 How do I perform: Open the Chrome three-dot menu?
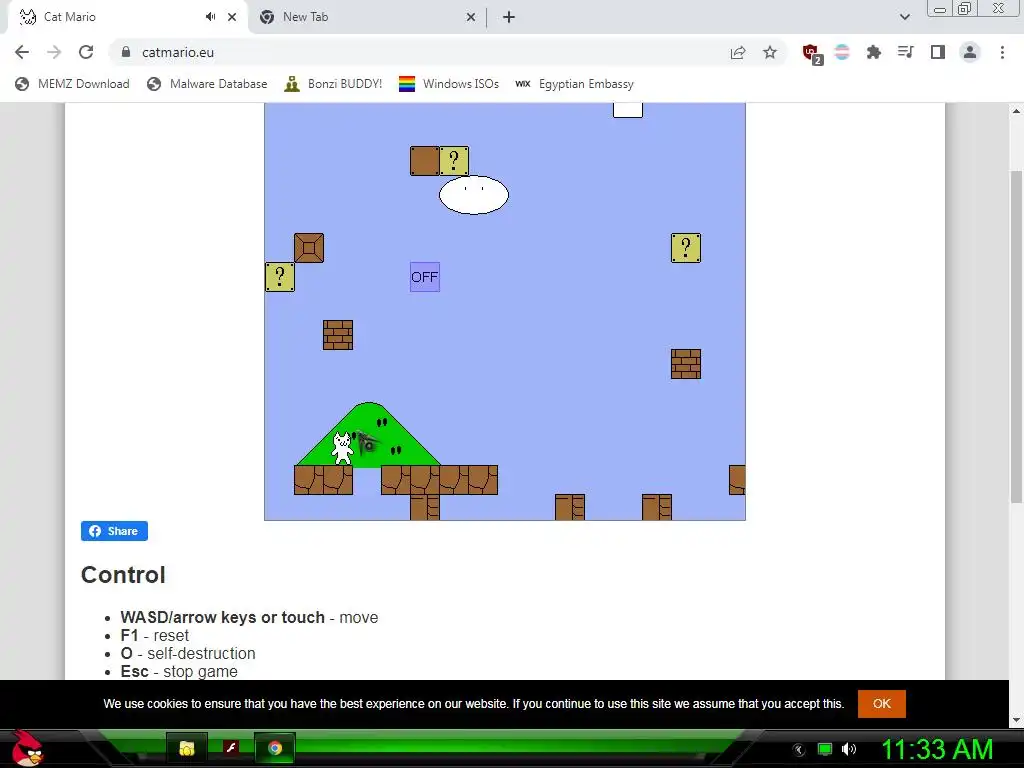1002,52
